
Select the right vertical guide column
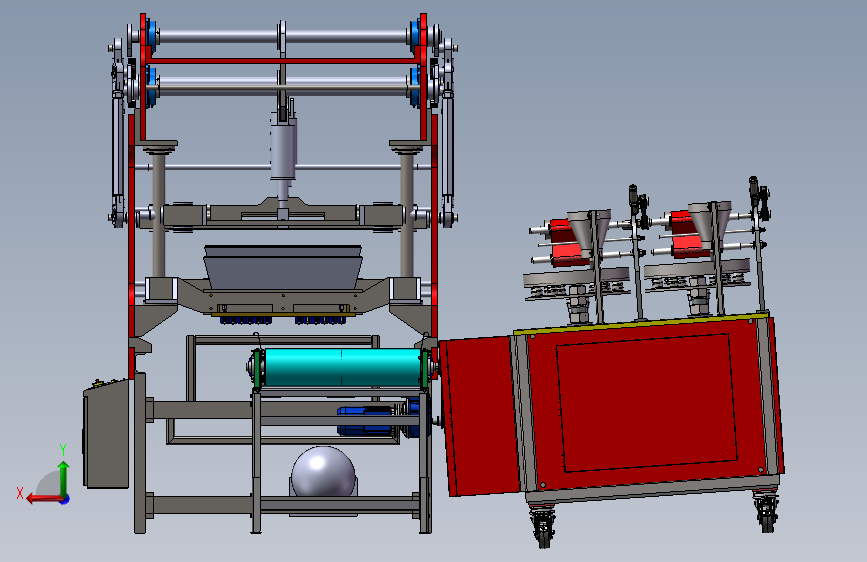(407, 216)
